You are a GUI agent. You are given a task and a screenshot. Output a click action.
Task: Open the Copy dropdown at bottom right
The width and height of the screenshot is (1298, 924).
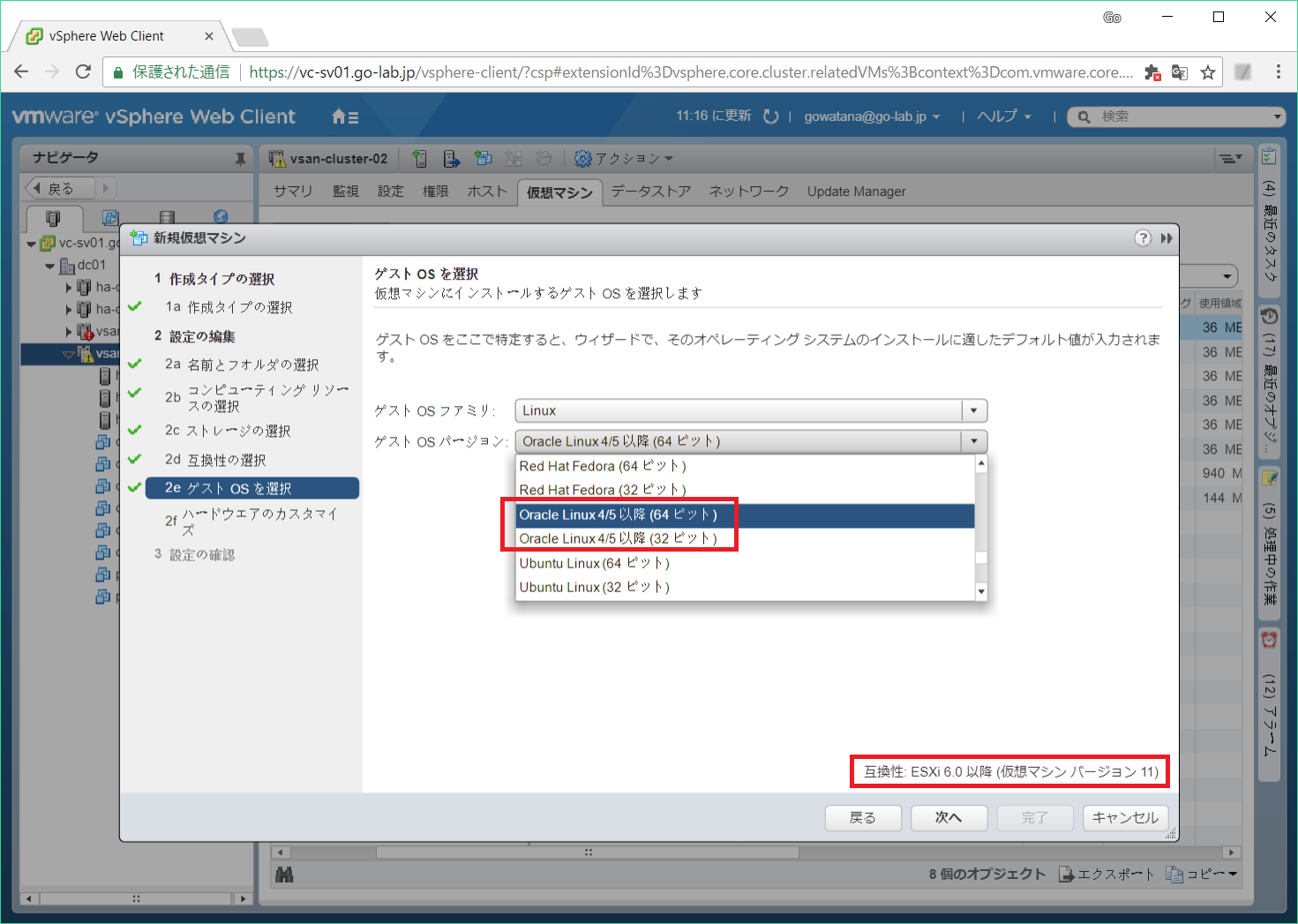(x=1201, y=874)
